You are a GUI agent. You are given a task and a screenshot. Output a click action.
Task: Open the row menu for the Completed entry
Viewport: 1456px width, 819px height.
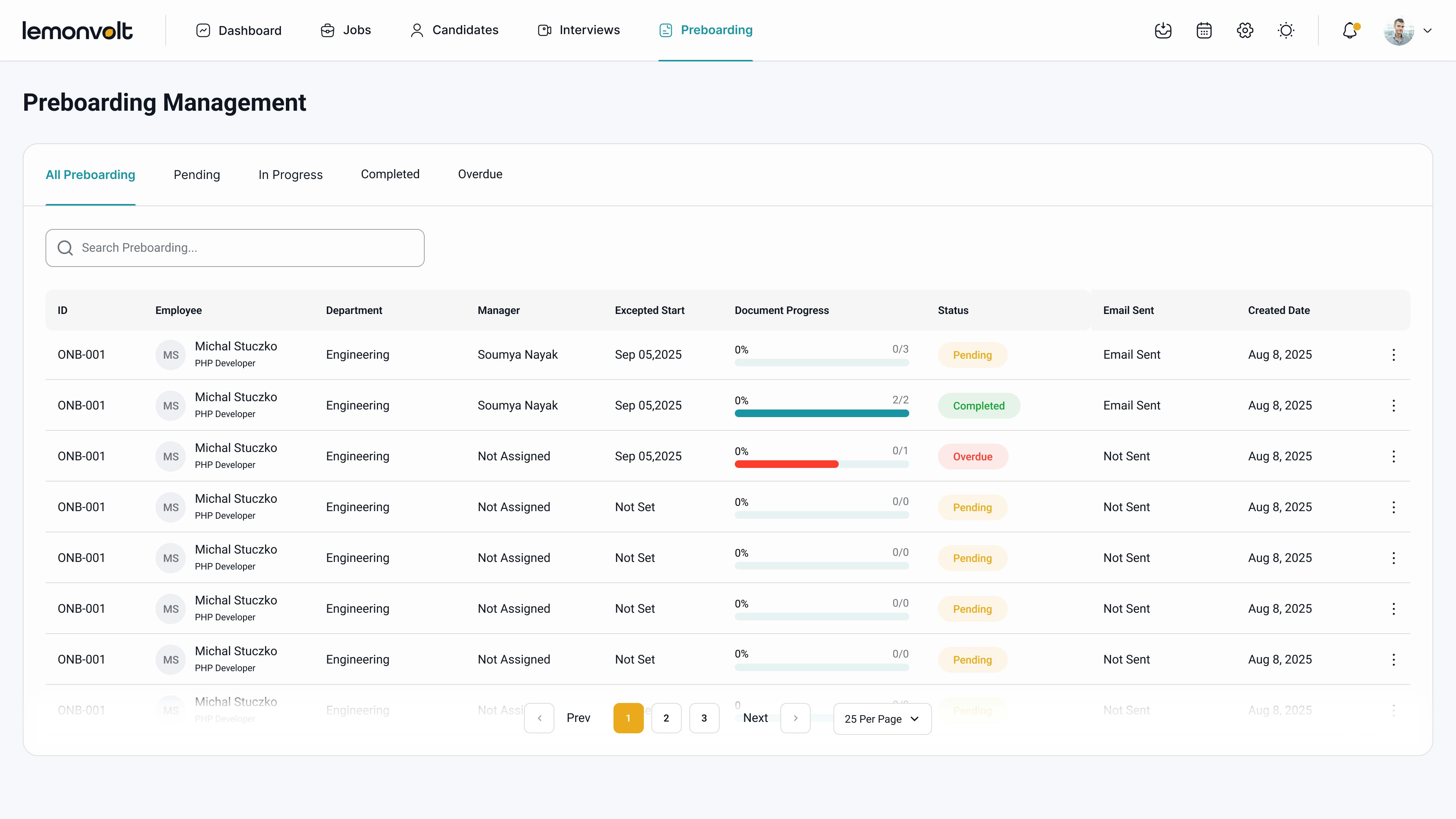click(1393, 406)
